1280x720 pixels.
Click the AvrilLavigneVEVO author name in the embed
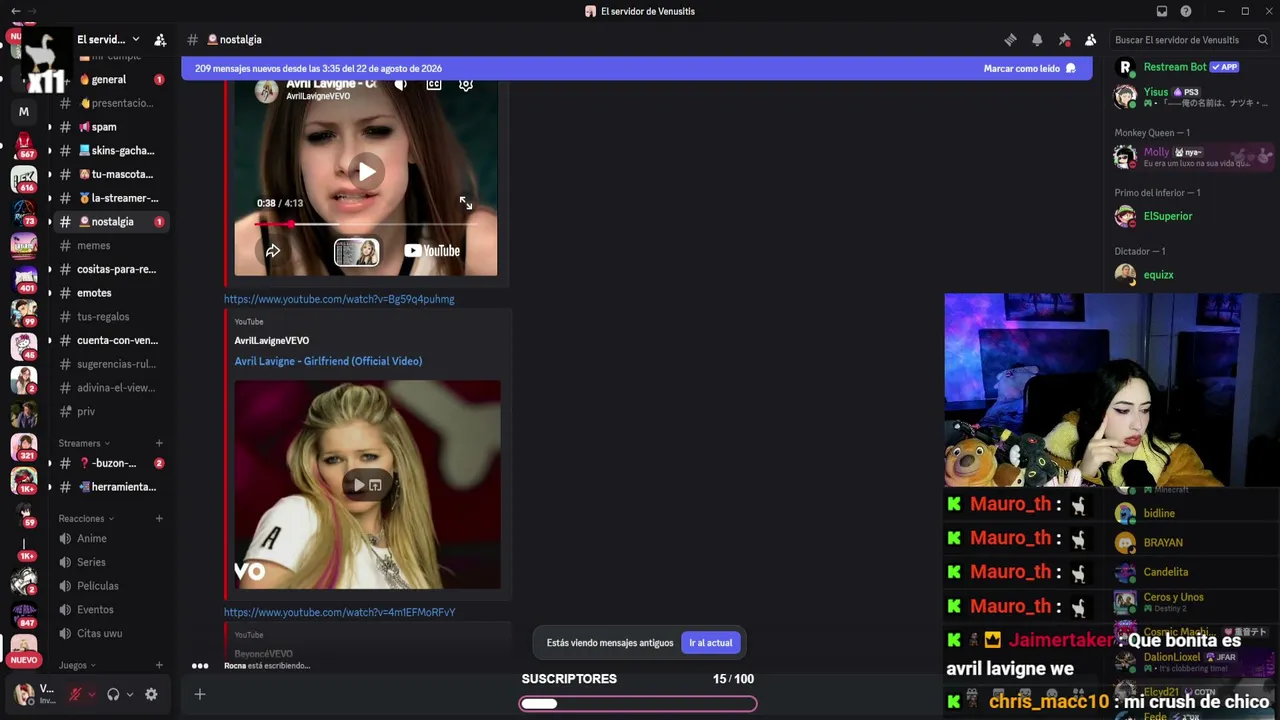(x=272, y=341)
